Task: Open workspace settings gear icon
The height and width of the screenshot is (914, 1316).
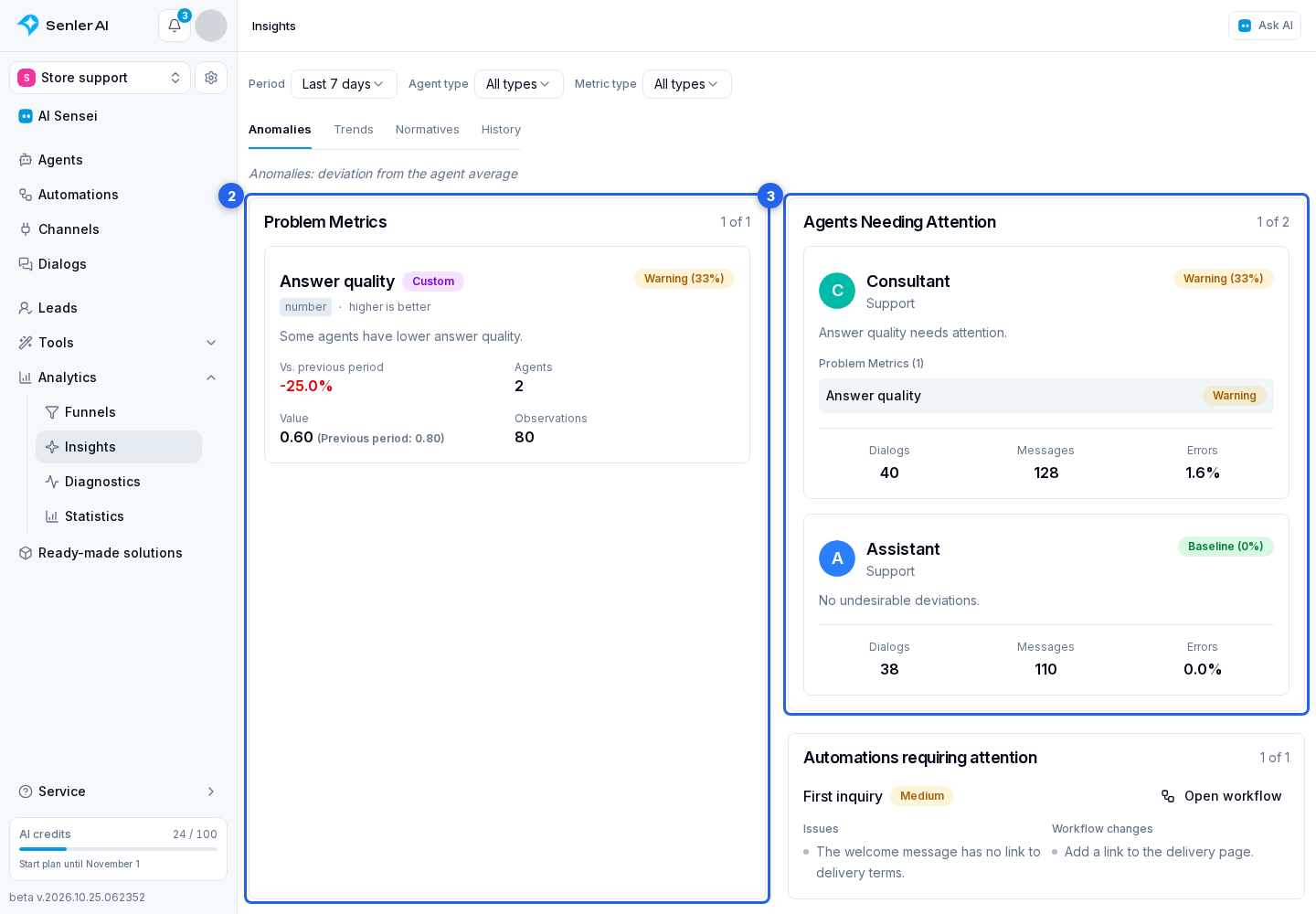Action: [211, 78]
